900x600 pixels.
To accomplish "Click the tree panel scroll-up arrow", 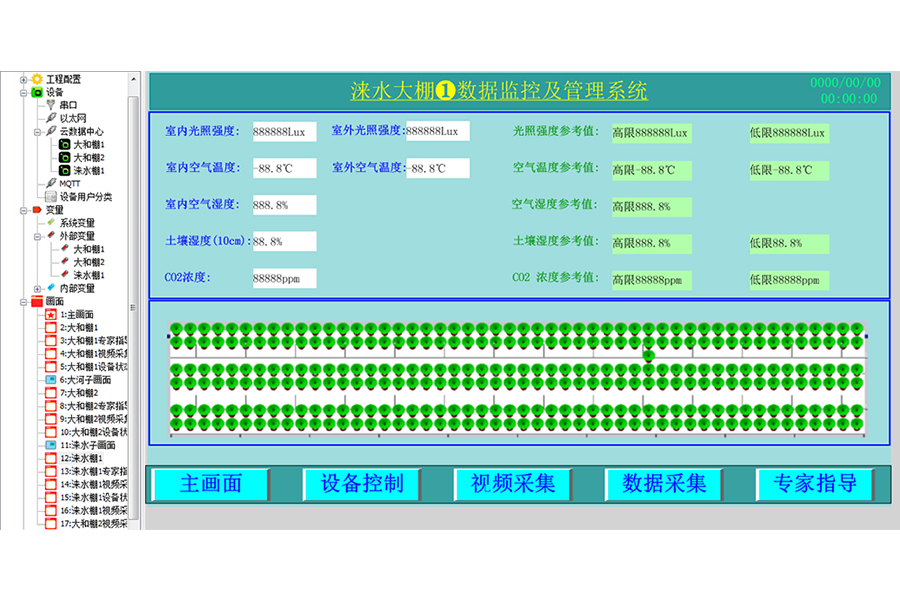I will tap(133, 79).
